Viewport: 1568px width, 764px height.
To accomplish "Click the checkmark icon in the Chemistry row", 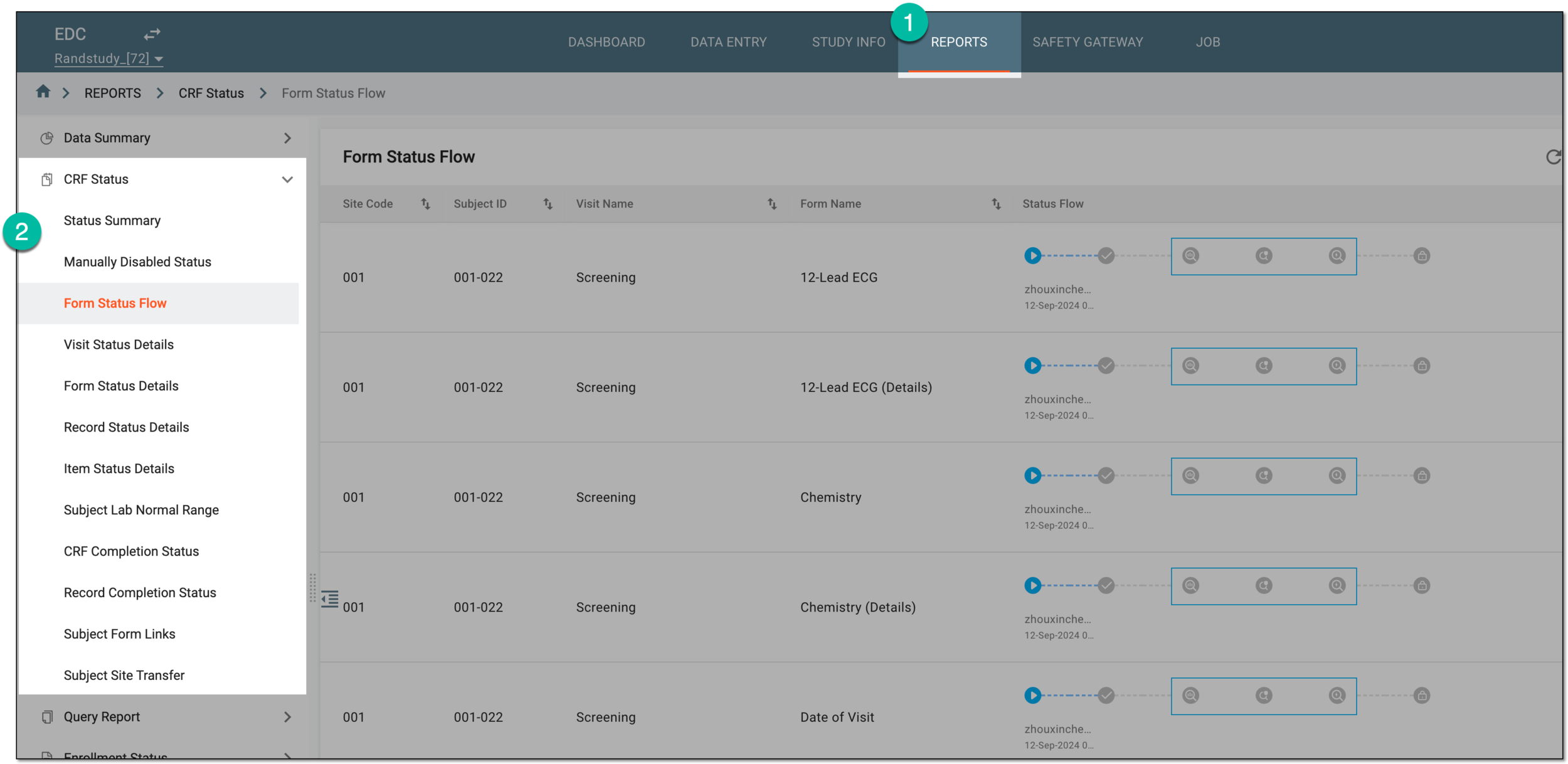I will [1106, 475].
